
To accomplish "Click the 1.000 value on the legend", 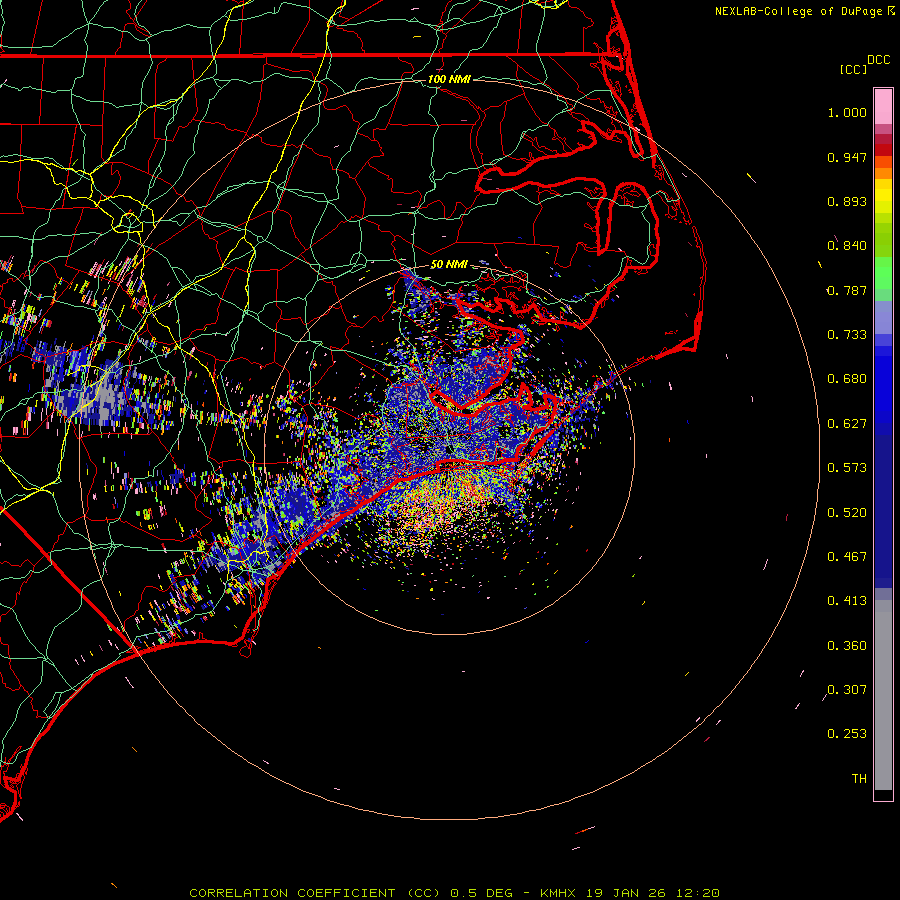I will coord(847,112).
